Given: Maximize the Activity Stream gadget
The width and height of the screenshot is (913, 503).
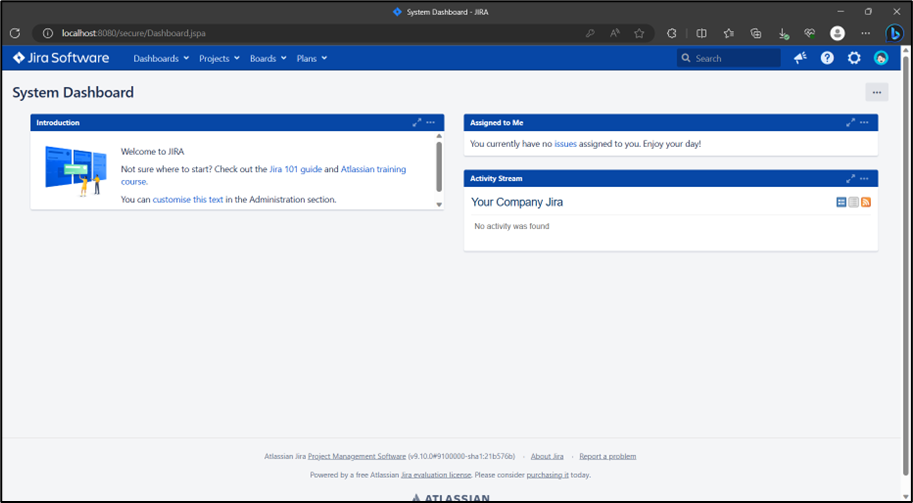Looking at the screenshot, I should [x=851, y=178].
